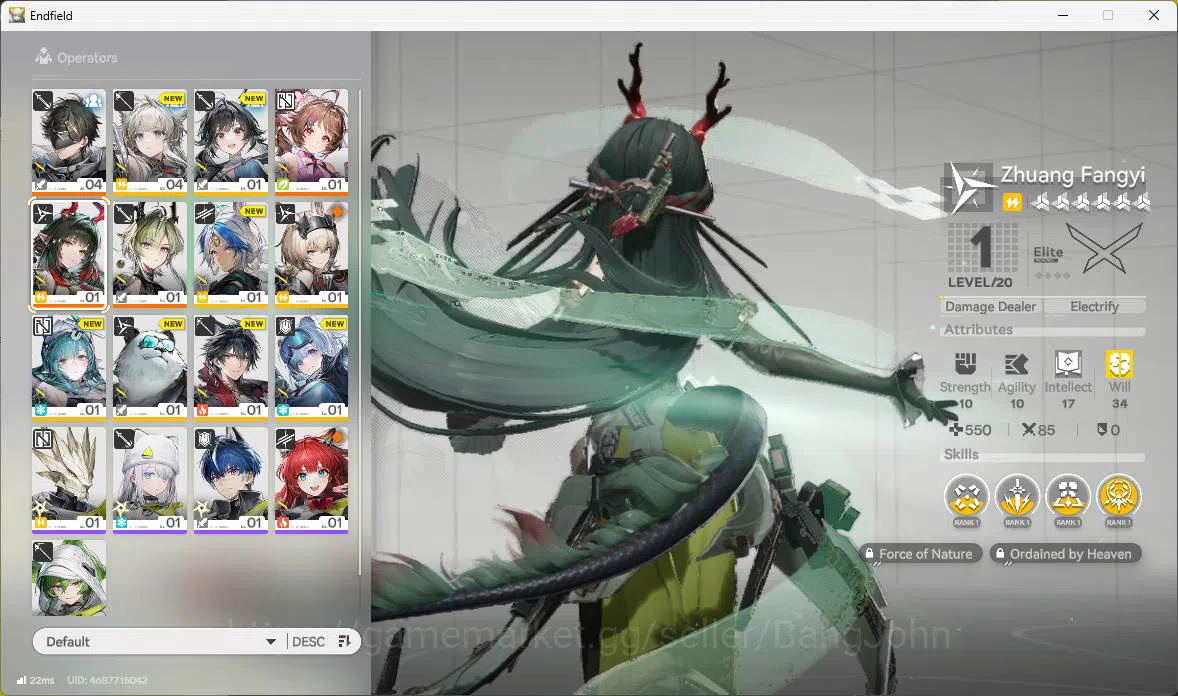Select the masked dark-haired operator at level 04

(x=69, y=141)
